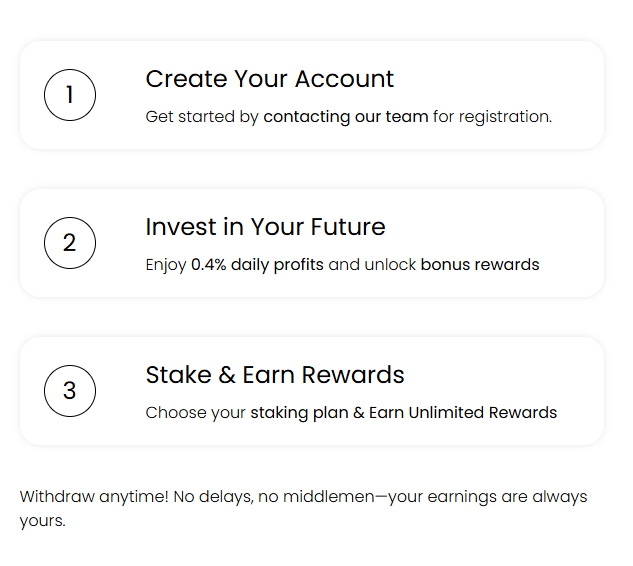Click the circled number 2 step icon
This screenshot has height=566, width=633.
click(x=70, y=243)
